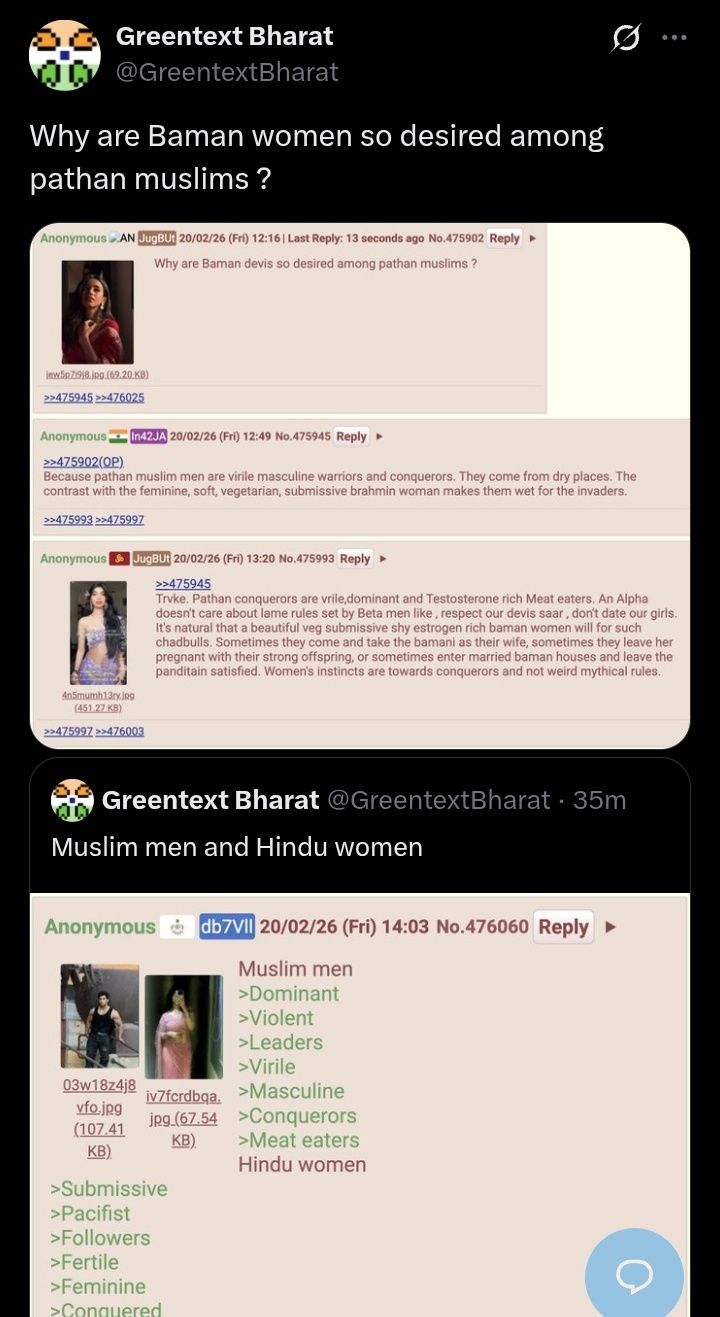The width and height of the screenshot is (720, 1317).
Task: Tap Reply button on post No.476060
Action: 563,927
